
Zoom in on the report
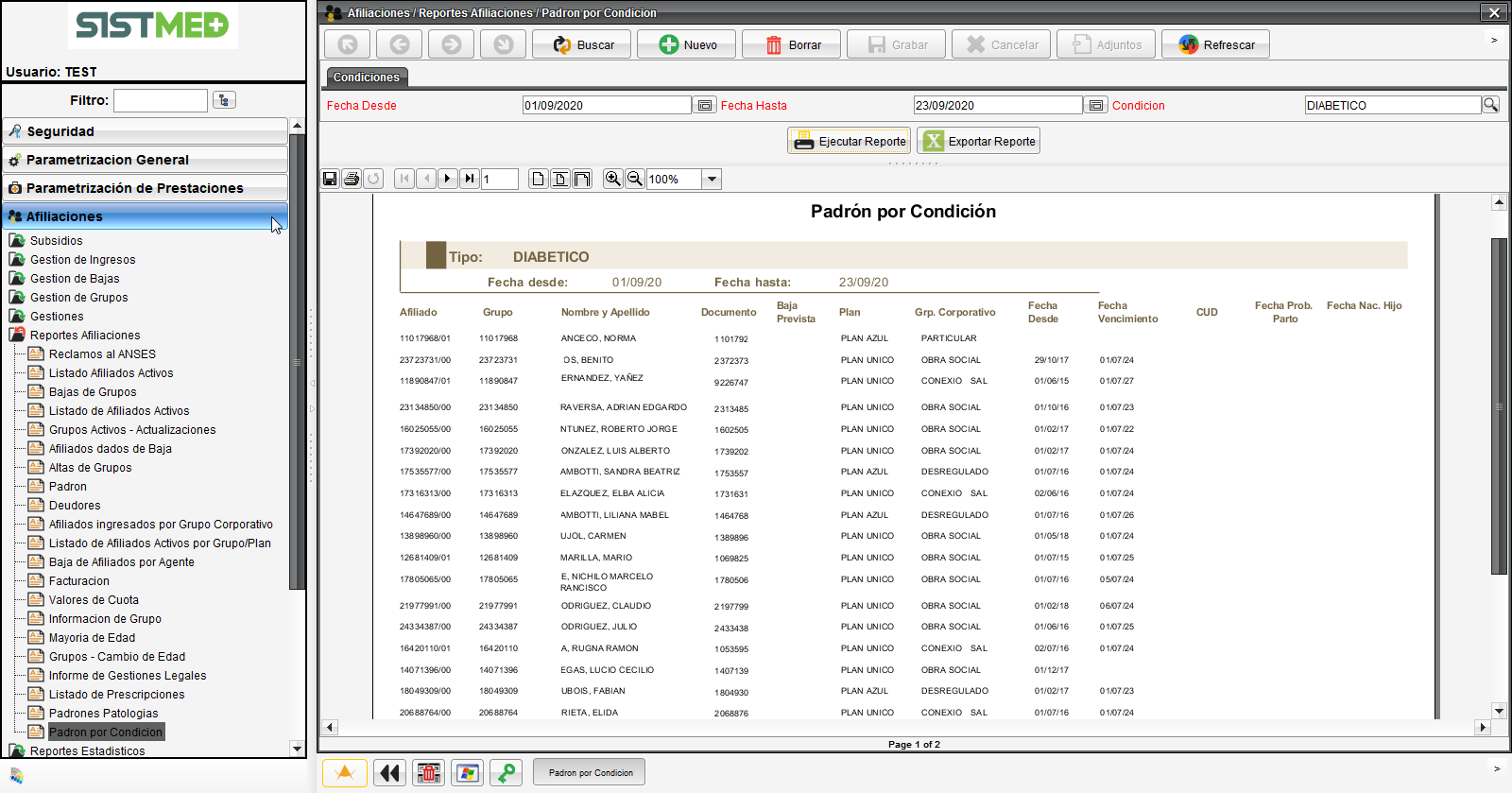pos(613,179)
